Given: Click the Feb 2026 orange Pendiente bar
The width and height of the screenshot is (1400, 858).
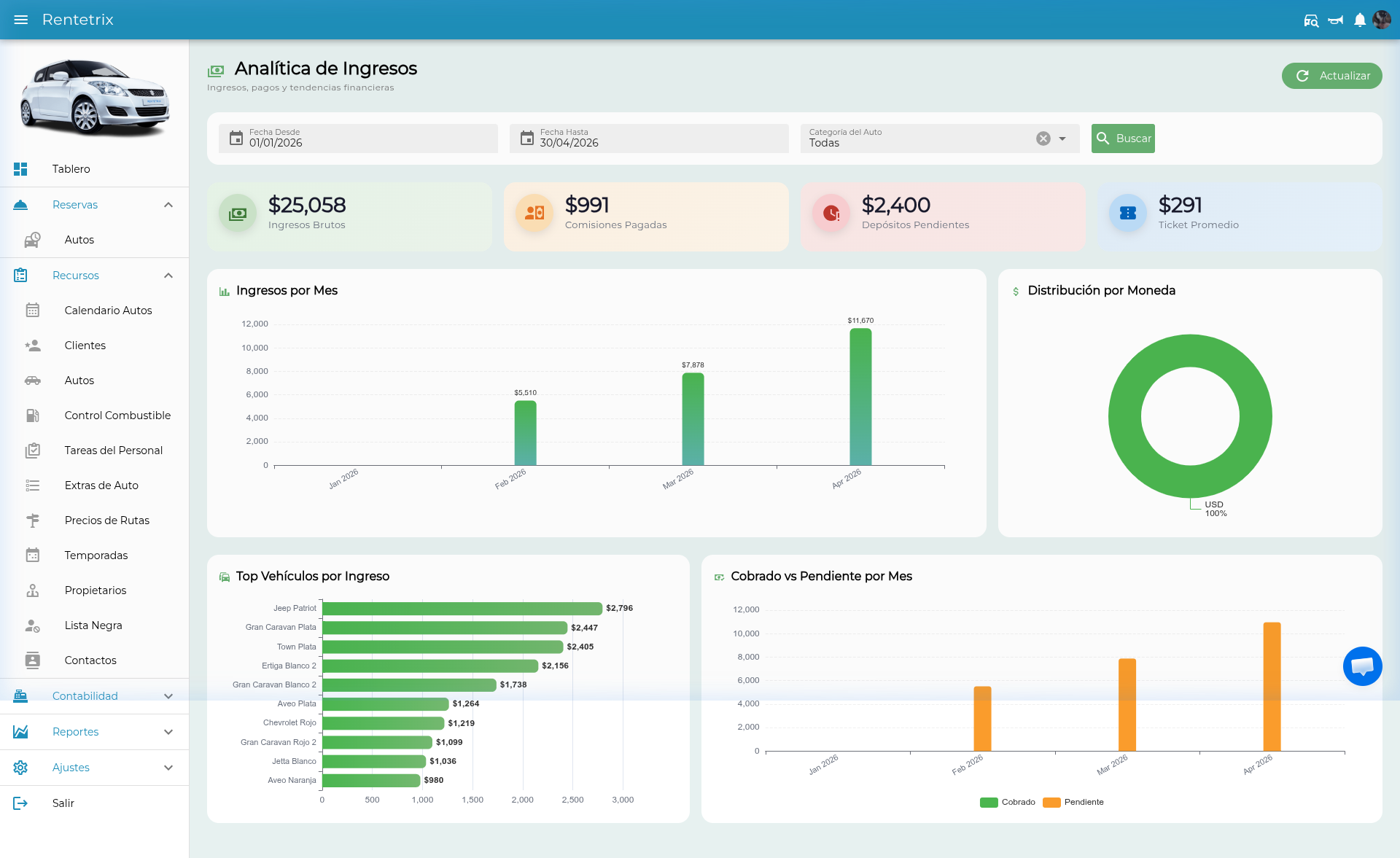Looking at the screenshot, I should [x=982, y=719].
